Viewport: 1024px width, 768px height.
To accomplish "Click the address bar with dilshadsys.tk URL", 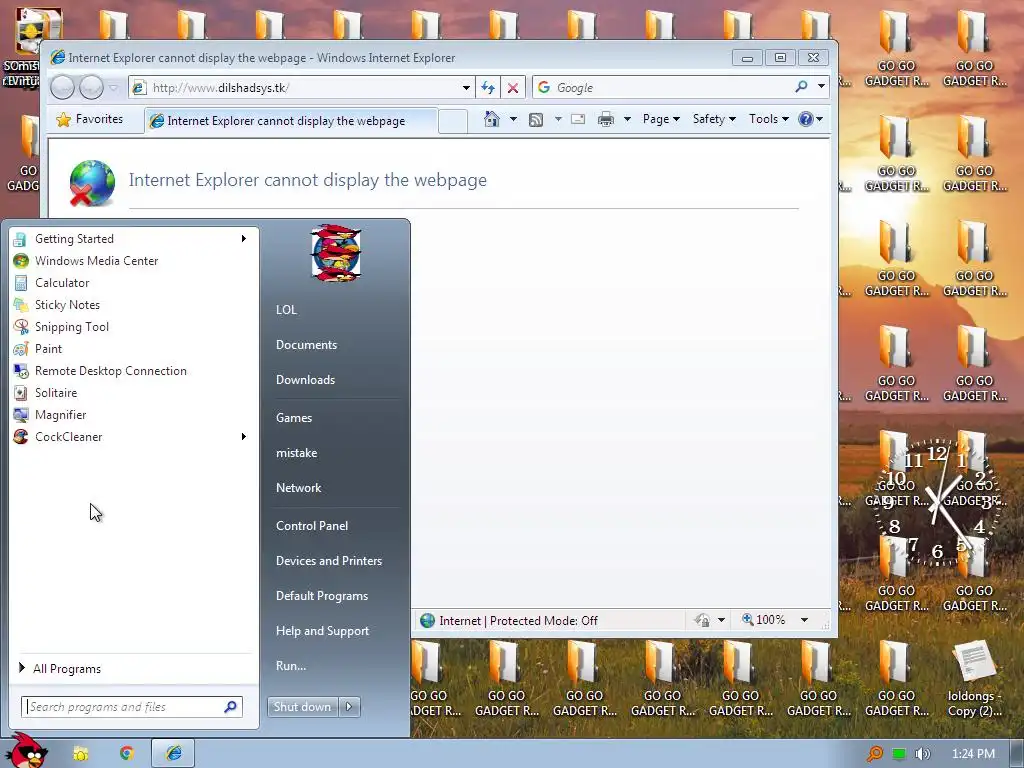I will click(304, 88).
